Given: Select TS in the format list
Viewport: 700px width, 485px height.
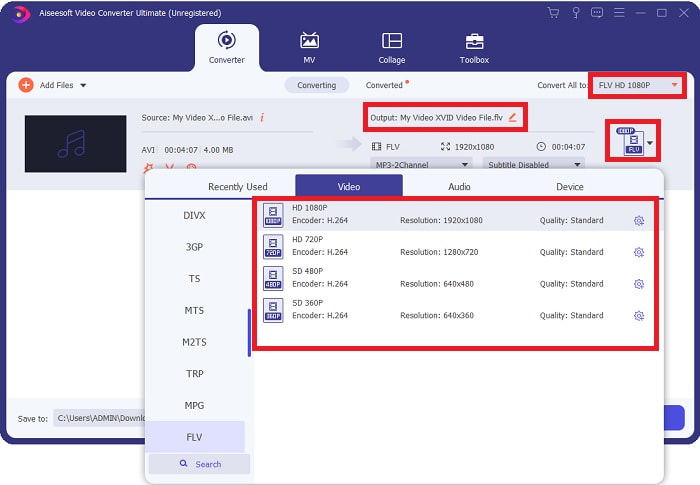Looking at the screenshot, I should (195, 279).
